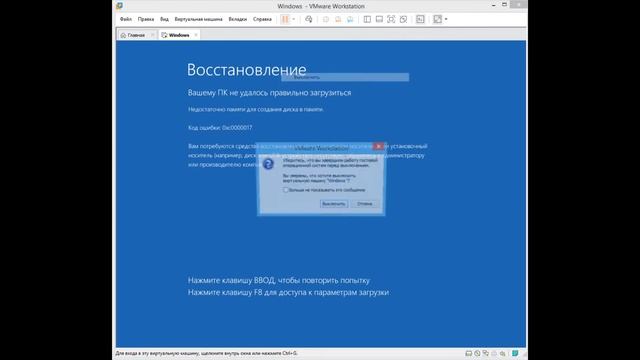Click the printer status bar icon

[494, 353]
